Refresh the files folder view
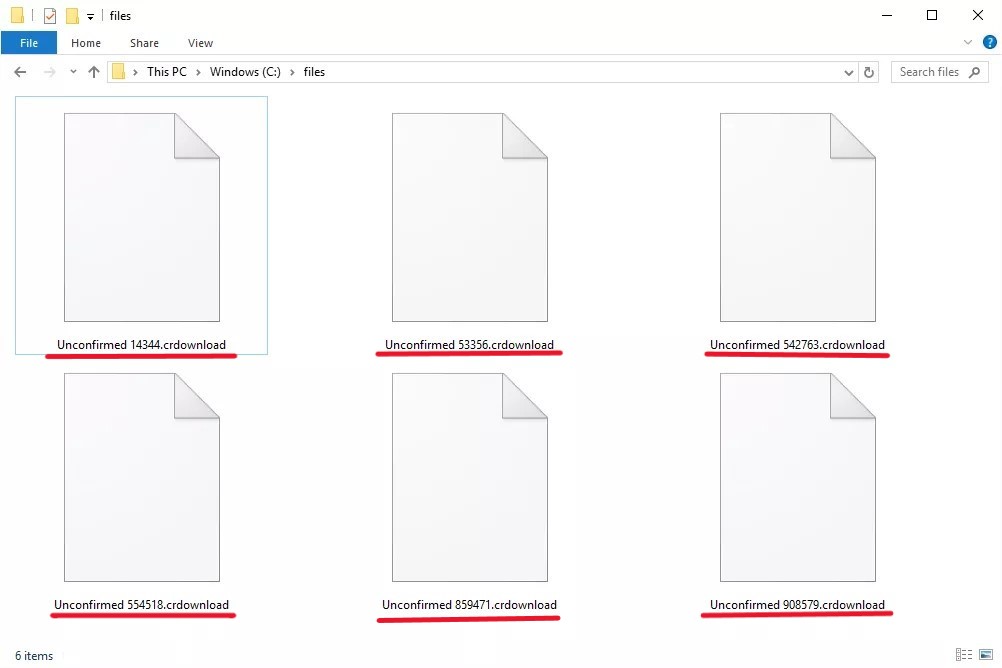The image size is (1002, 668). [x=869, y=71]
